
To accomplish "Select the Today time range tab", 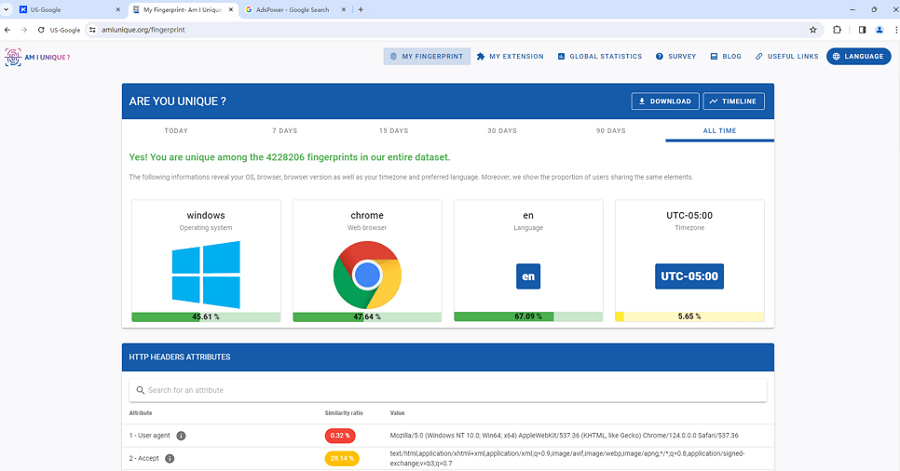I will click(176, 131).
